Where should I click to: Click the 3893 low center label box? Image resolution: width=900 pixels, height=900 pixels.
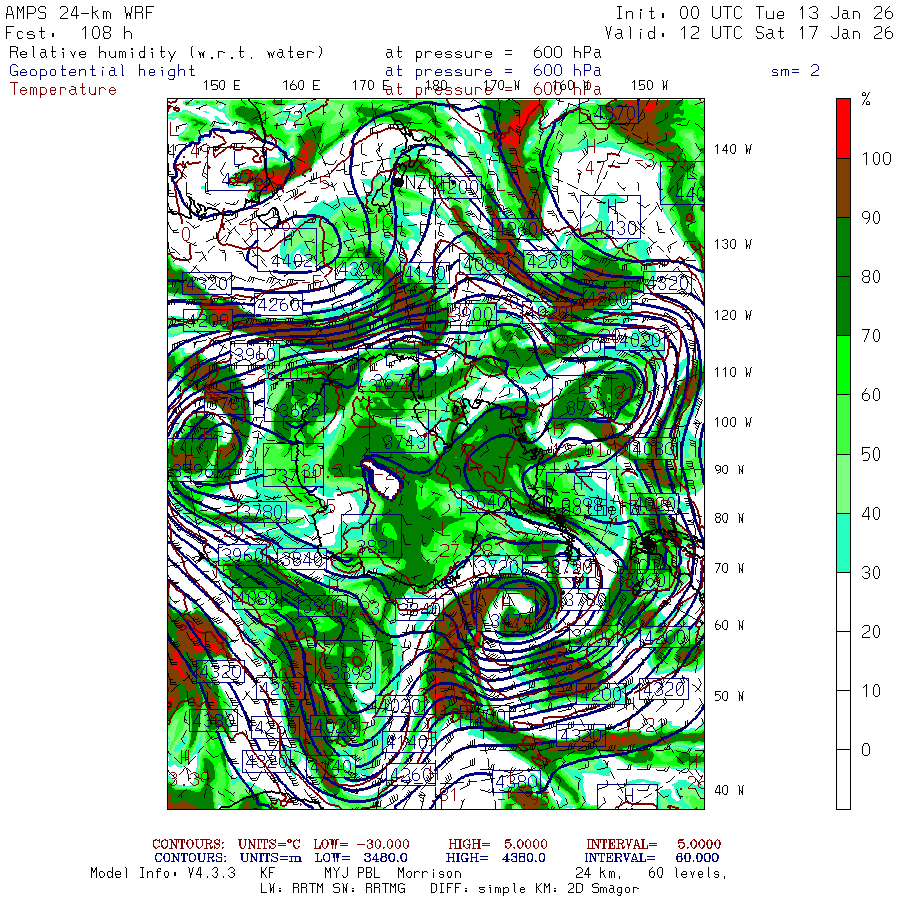349,662
